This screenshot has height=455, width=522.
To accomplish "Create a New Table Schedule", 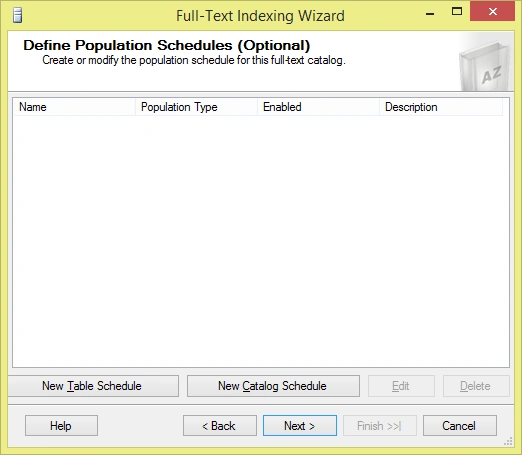I will coord(93,386).
